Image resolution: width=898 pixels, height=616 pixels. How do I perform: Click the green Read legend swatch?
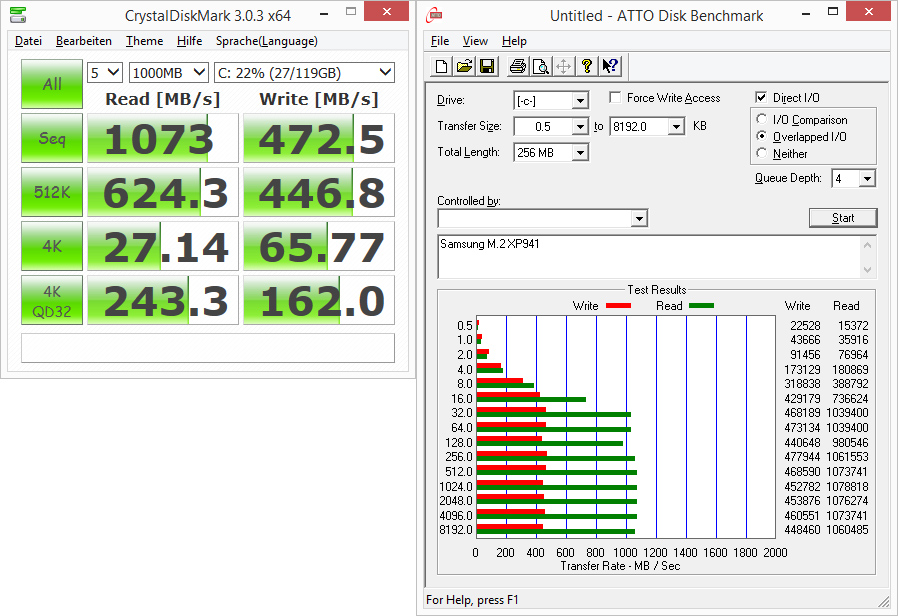point(701,306)
